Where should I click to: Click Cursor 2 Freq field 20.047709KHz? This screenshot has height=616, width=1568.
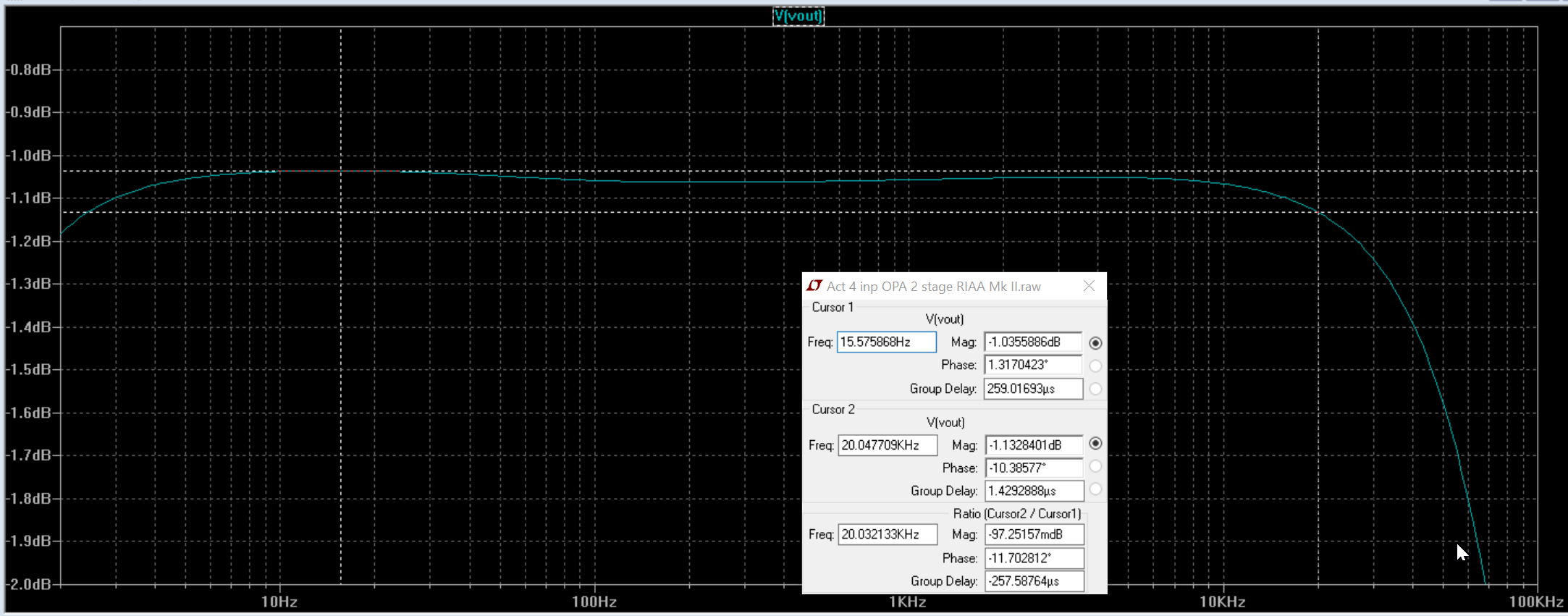pyautogui.click(x=888, y=445)
